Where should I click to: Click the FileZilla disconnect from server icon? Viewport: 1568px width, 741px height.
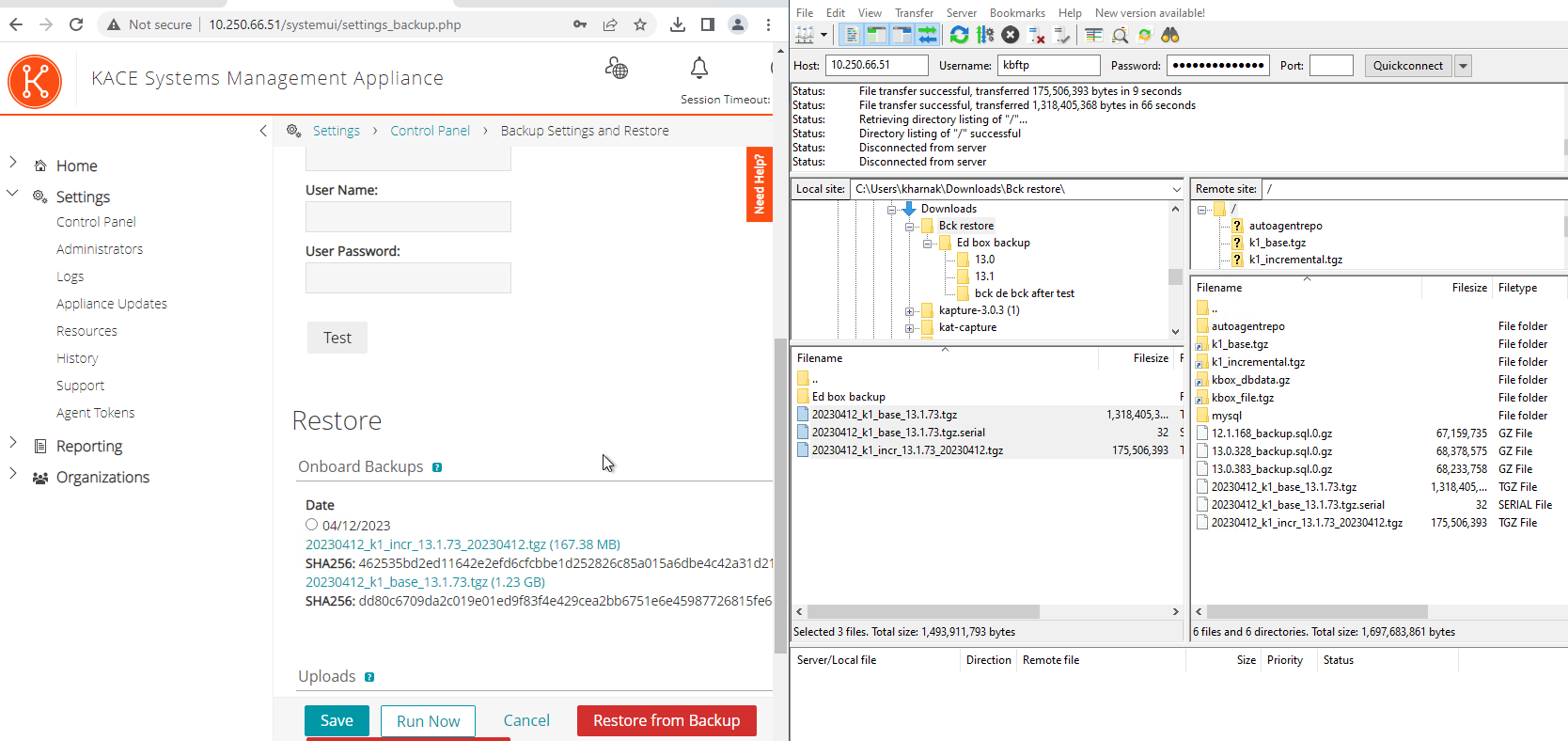(1037, 35)
